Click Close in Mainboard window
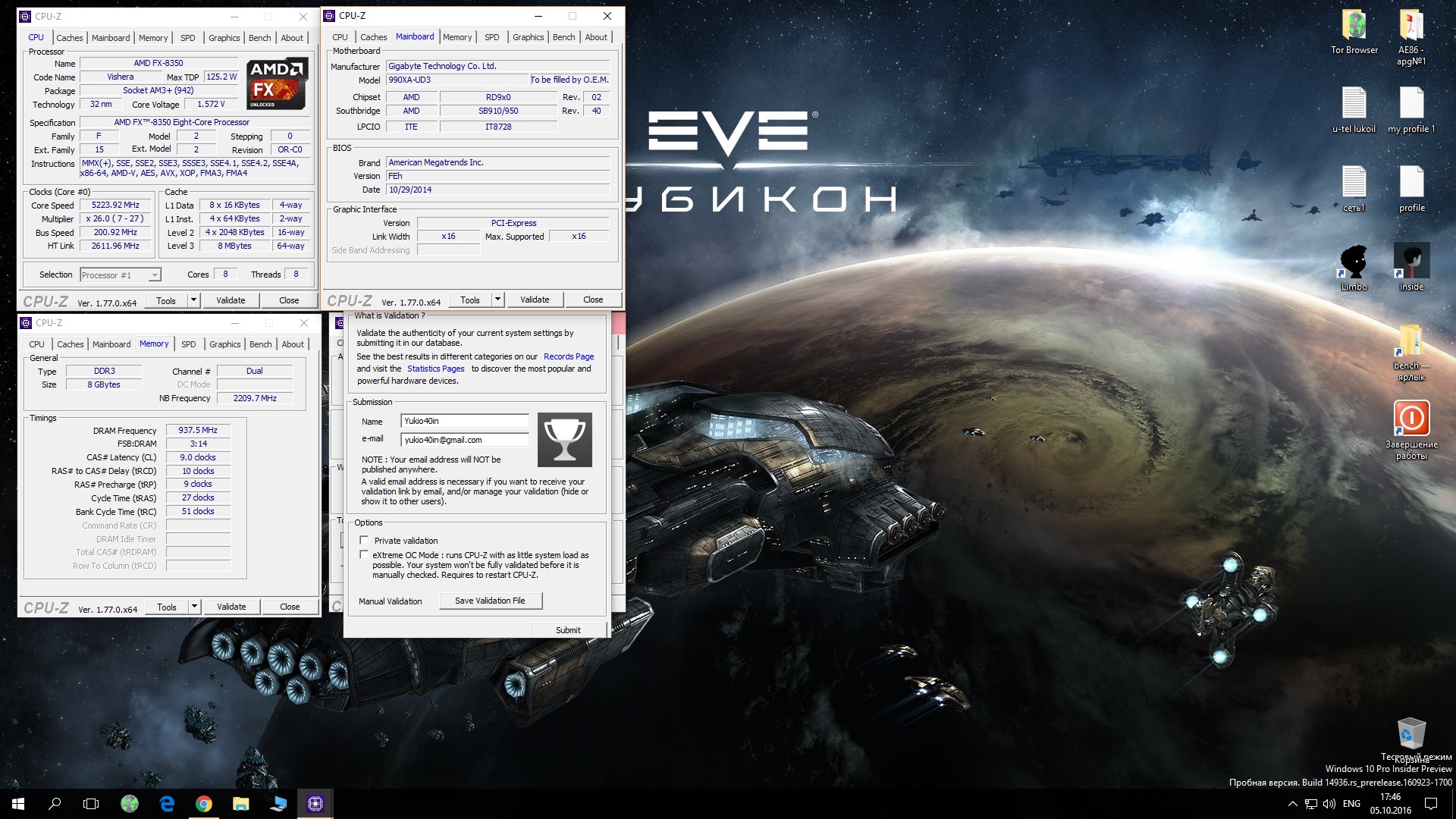 [593, 300]
